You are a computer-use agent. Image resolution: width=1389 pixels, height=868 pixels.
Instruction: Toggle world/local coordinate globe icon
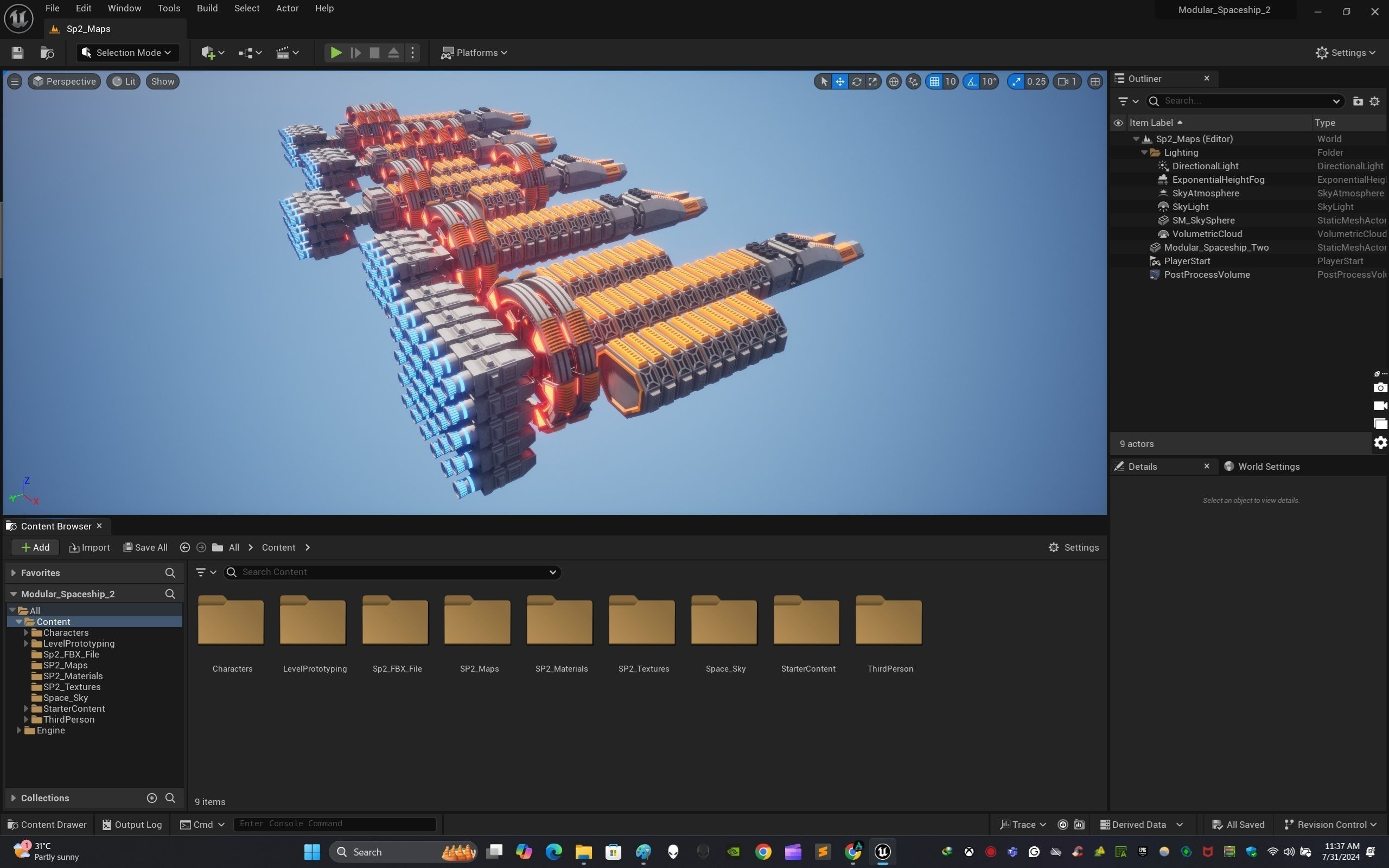point(894,81)
